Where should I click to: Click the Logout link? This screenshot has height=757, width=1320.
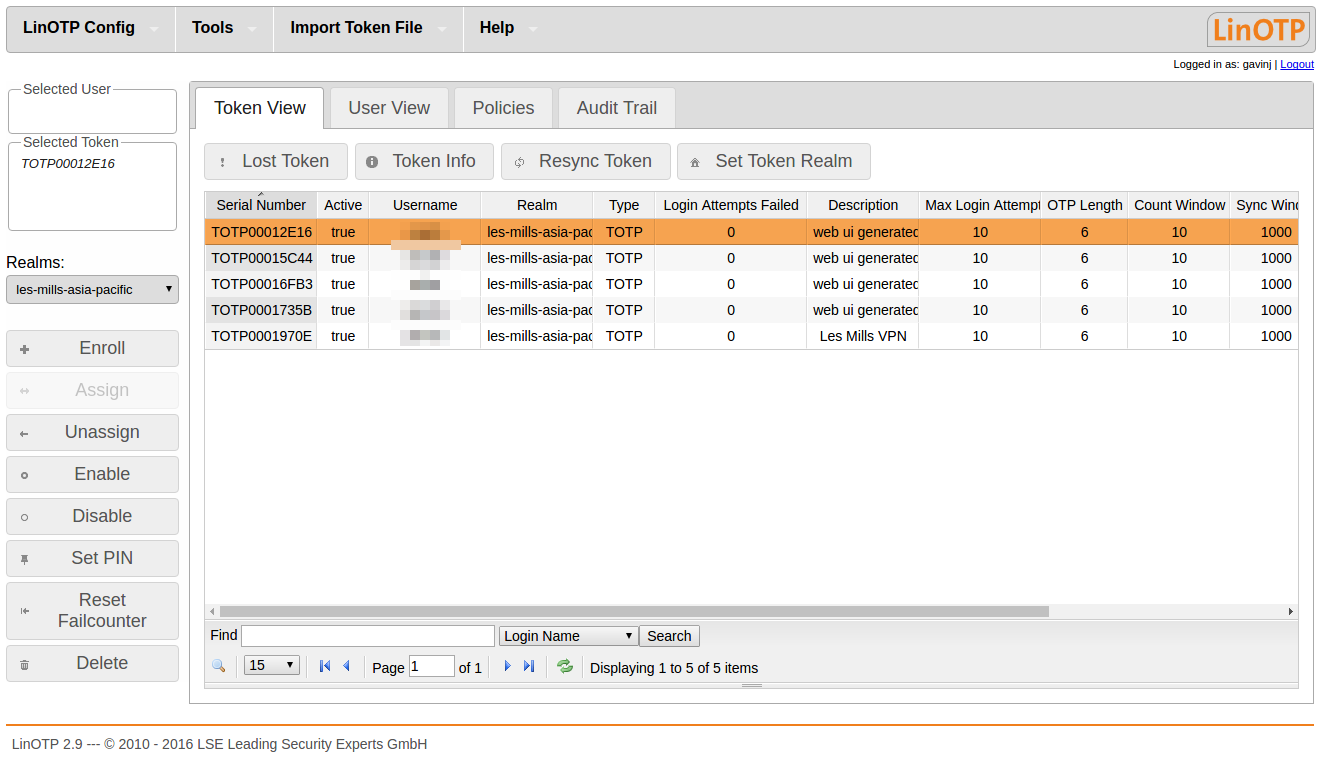tap(1296, 64)
